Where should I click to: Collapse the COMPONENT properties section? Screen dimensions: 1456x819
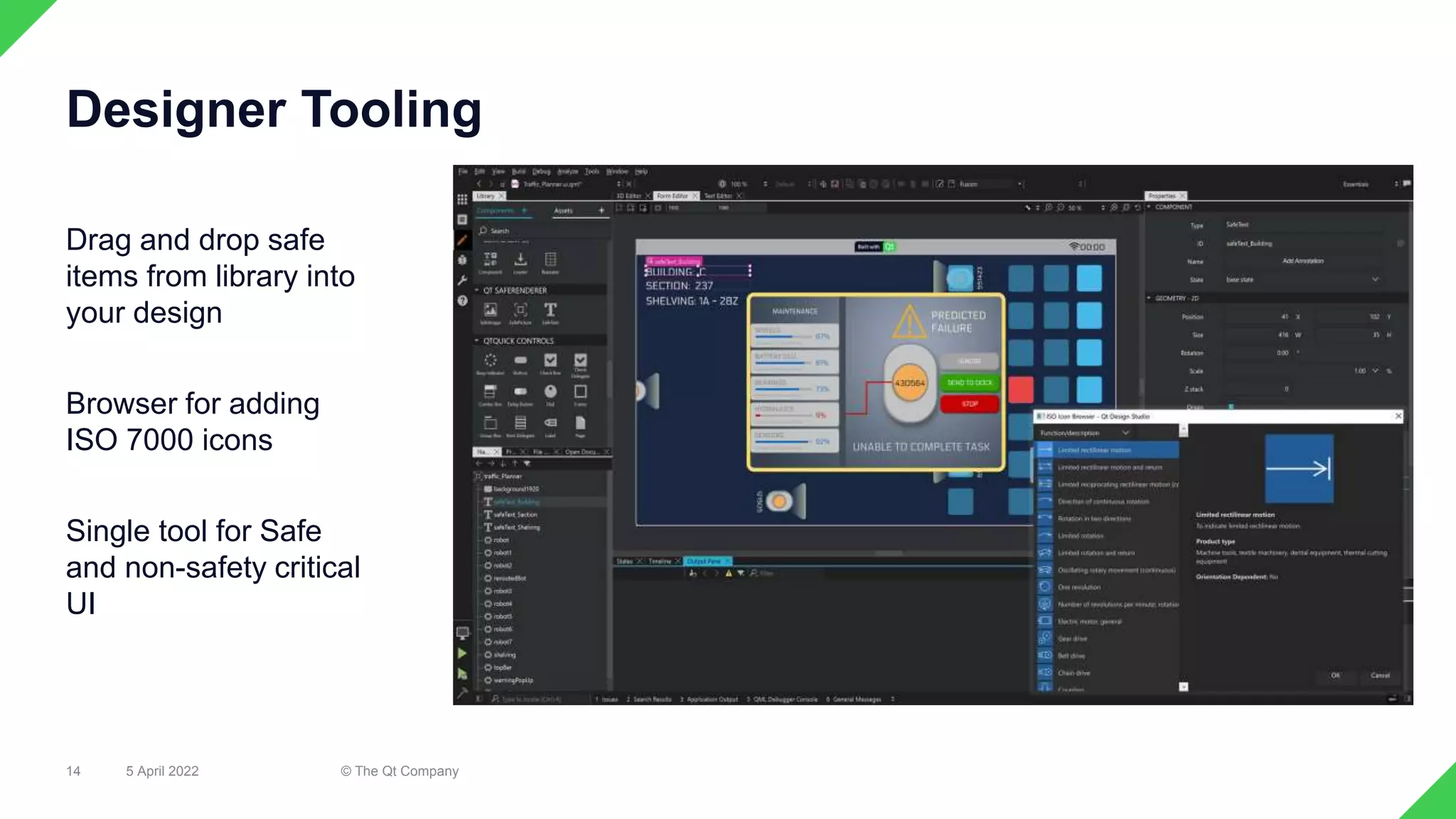coord(1149,207)
